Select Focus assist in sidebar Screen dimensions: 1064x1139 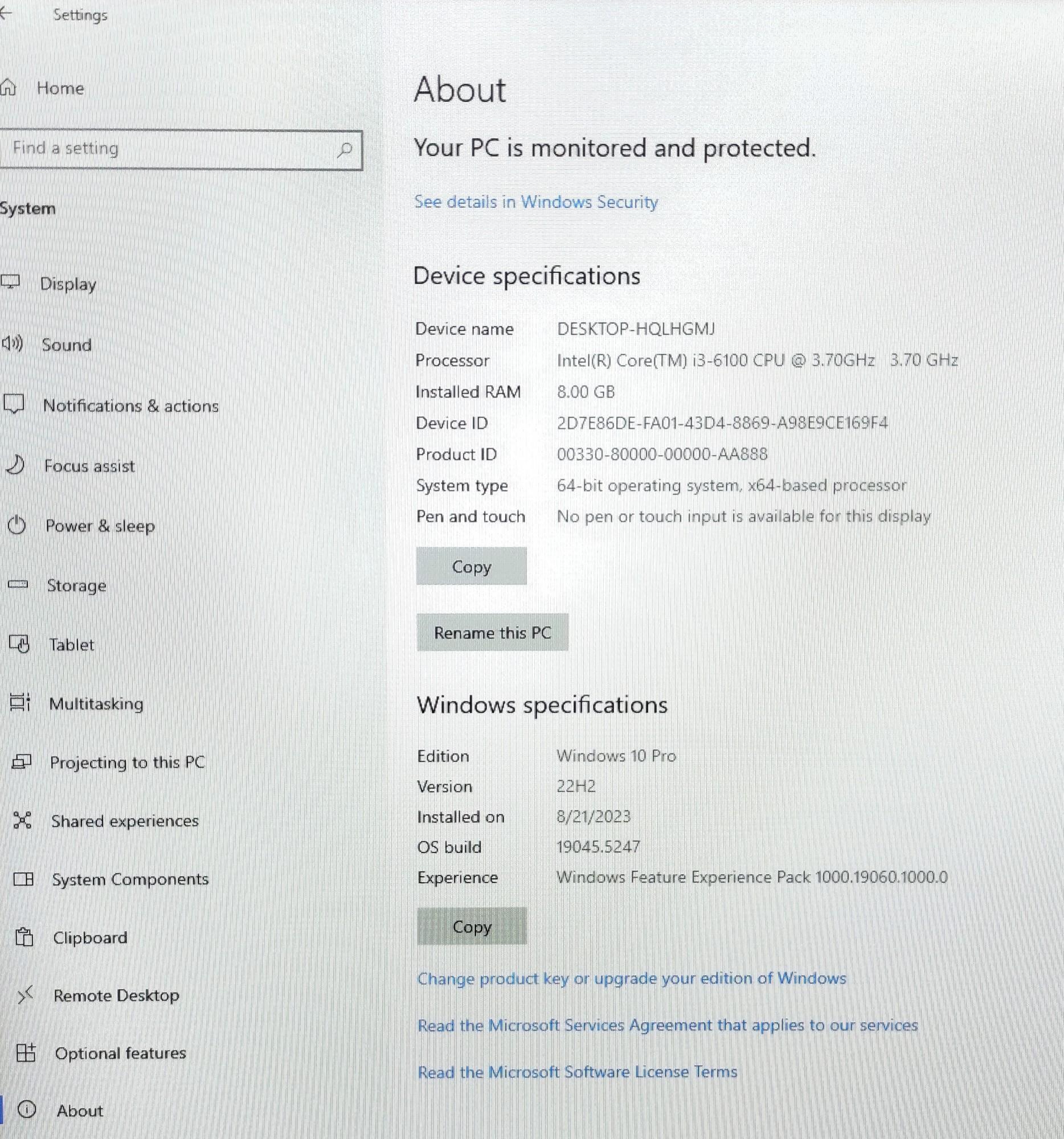[89, 466]
